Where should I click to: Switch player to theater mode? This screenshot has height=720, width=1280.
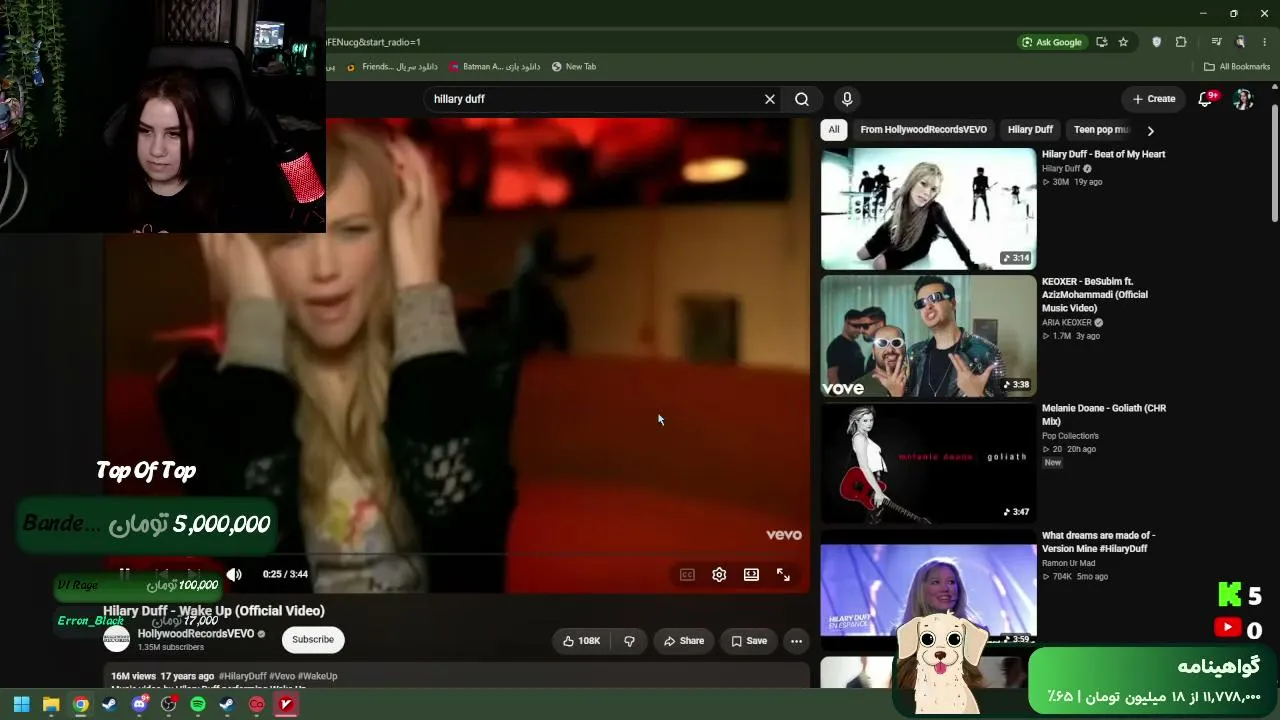[x=751, y=574]
